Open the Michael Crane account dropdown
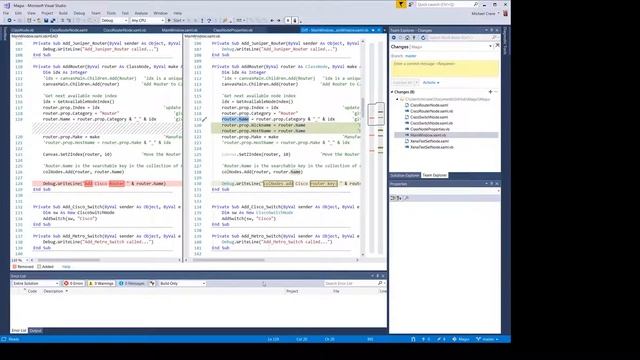The width and height of the screenshot is (640, 360). pos(486,13)
